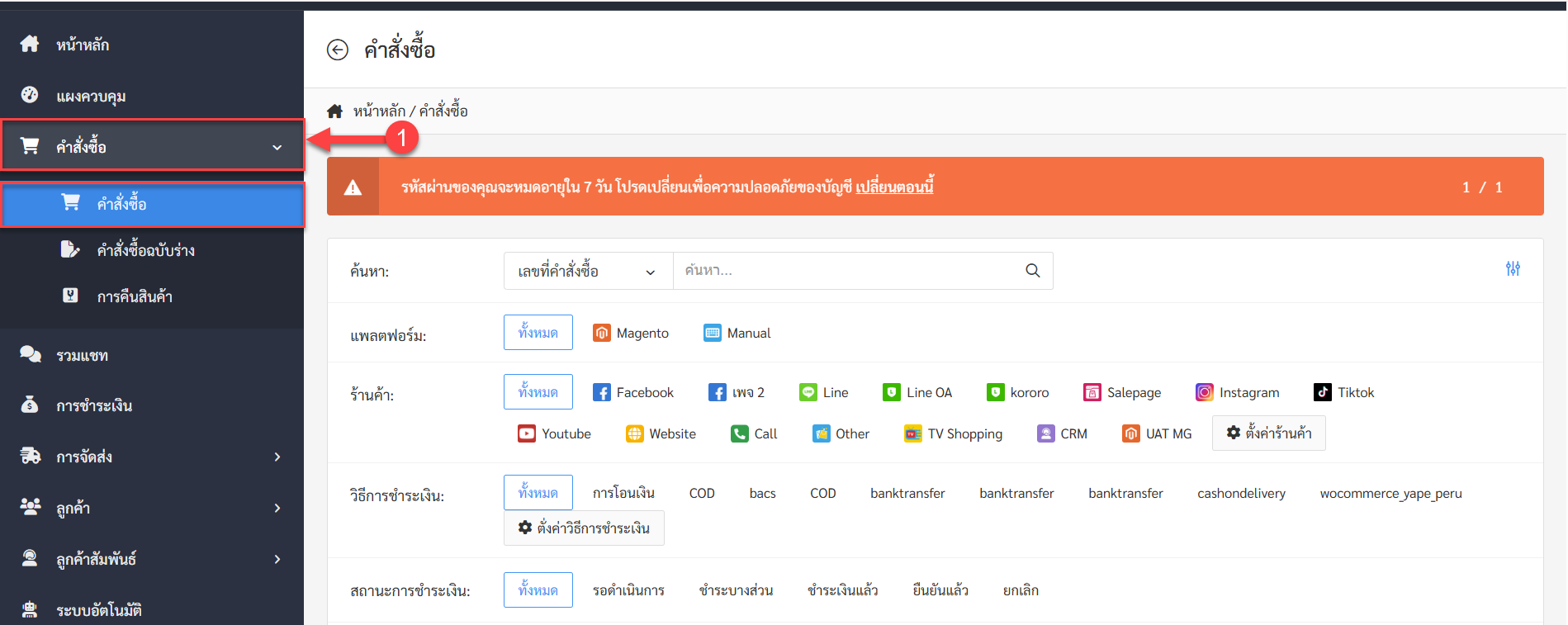Open คำสั่งซื้อฉบับร่าง in the sidebar

click(x=145, y=250)
